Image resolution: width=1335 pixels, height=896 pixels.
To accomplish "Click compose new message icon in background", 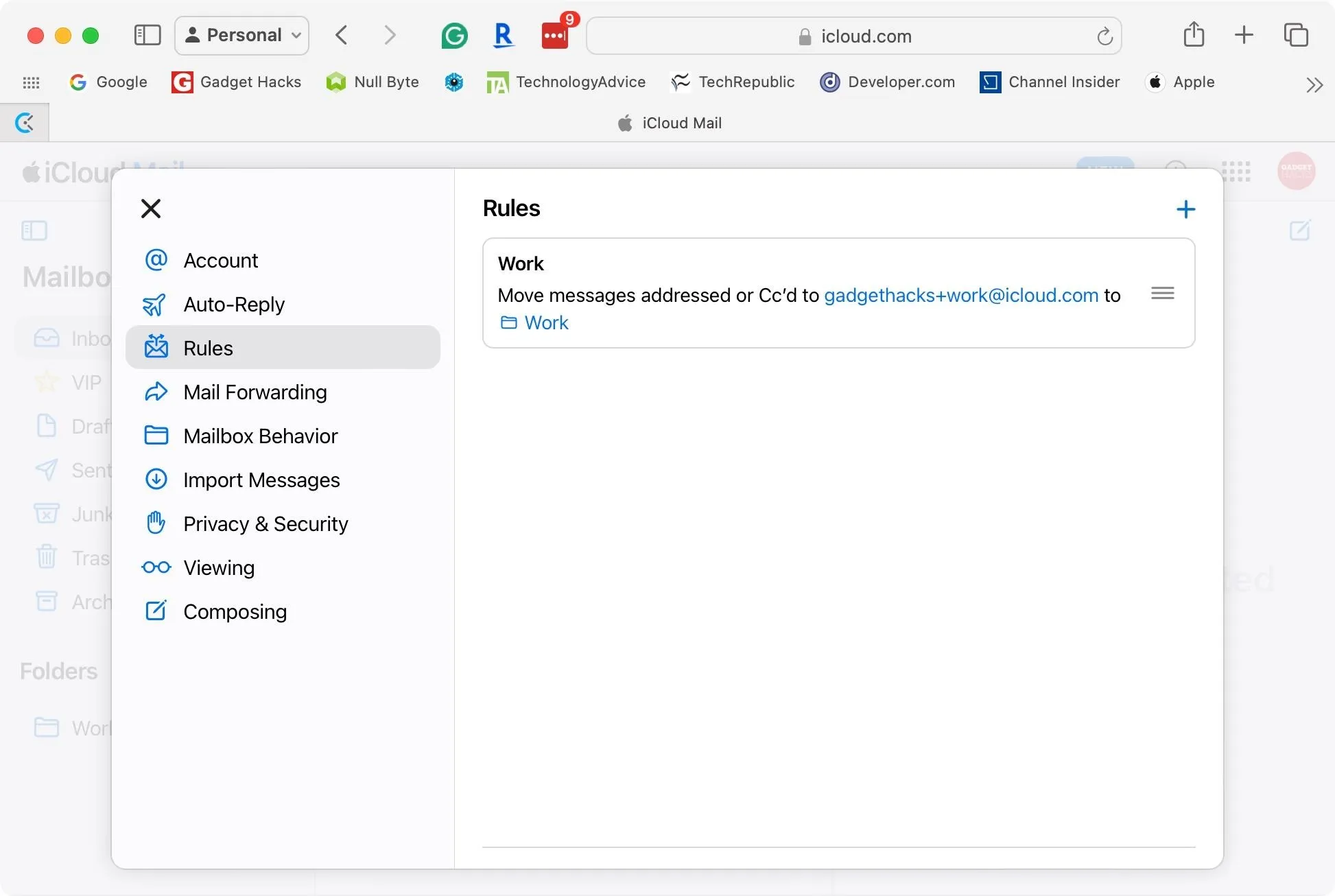I will click(1299, 230).
